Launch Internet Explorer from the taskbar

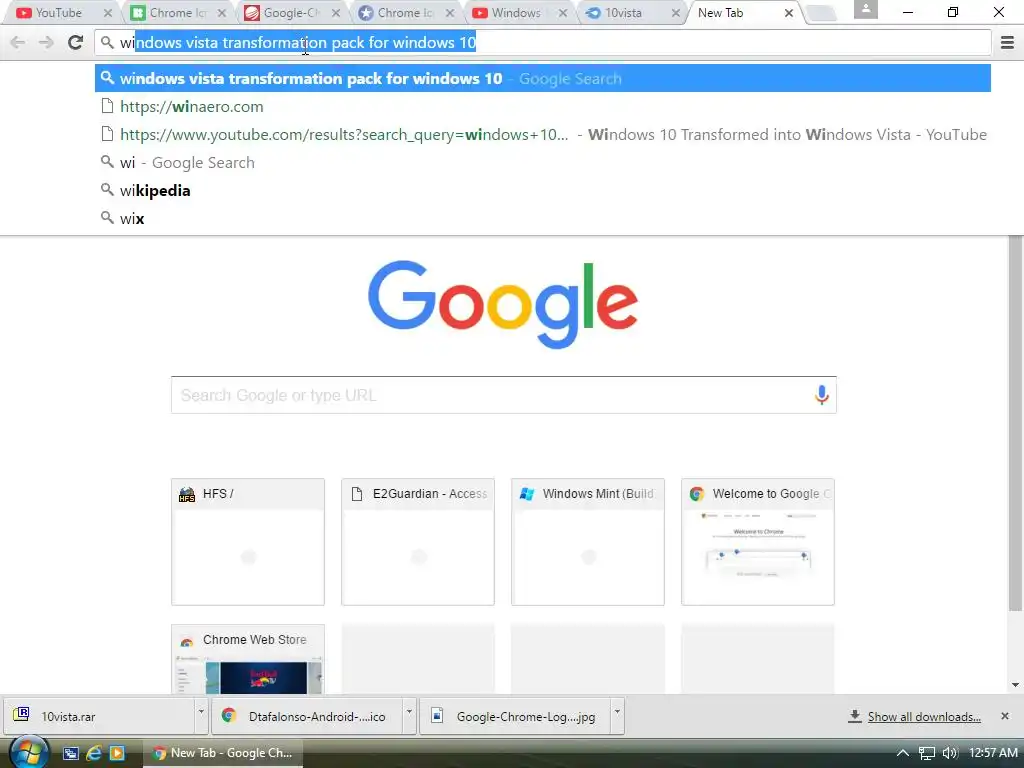click(94, 753)
